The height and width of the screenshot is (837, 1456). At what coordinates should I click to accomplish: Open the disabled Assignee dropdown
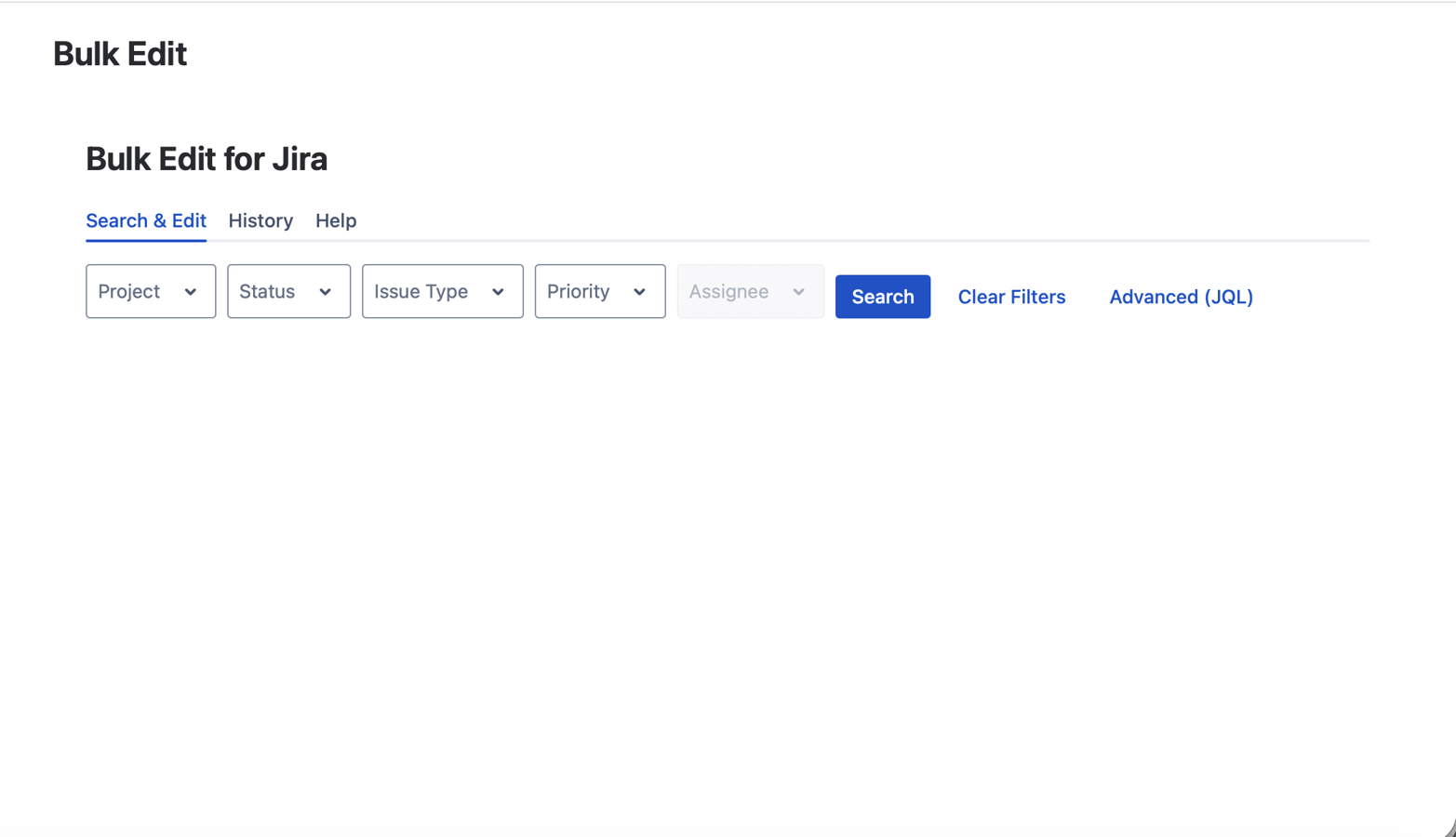750,291
